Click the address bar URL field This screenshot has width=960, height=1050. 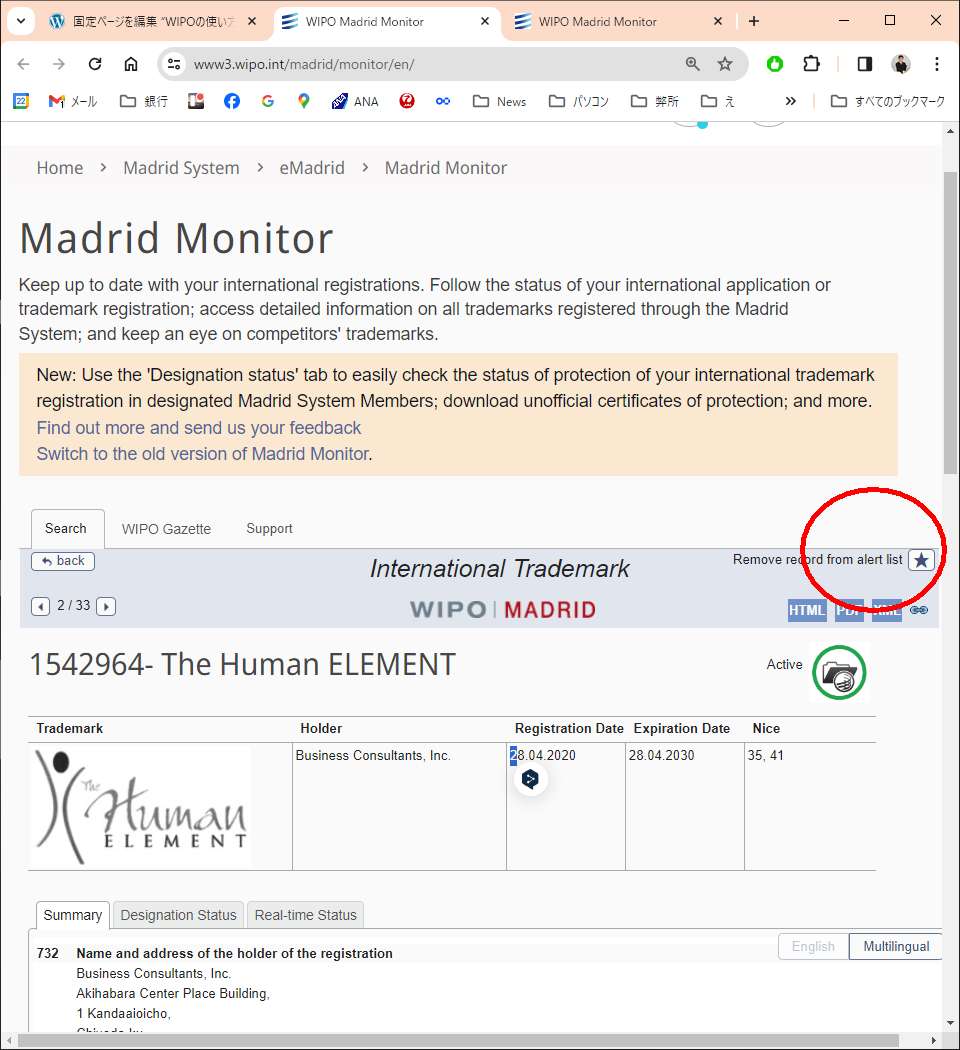coord(428,64)
